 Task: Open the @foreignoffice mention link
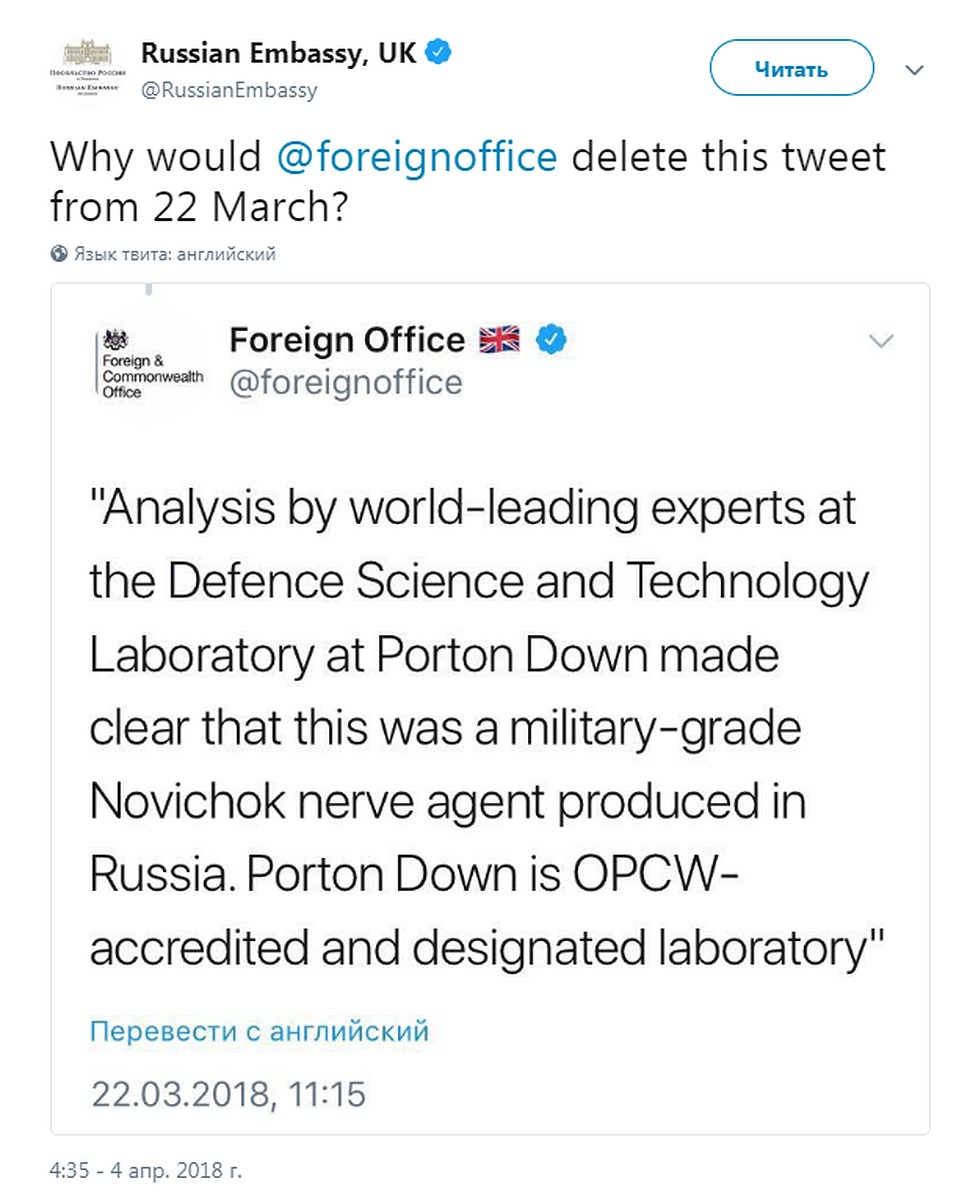point(416,157)
